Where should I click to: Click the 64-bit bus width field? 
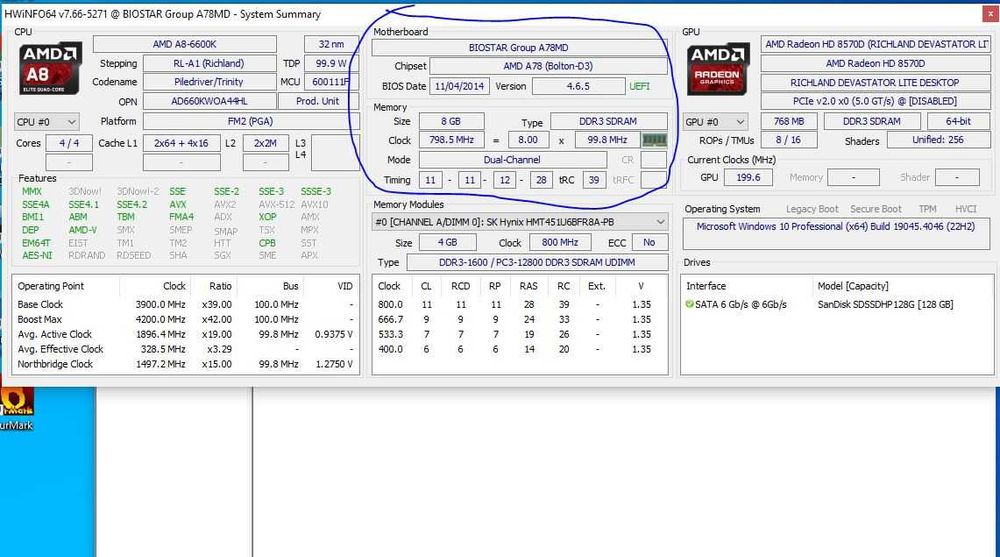coord(959,121)
